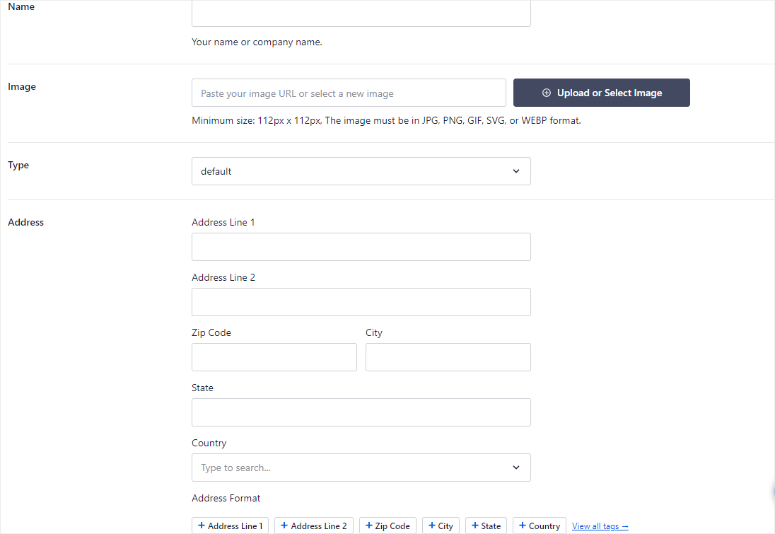Click the Upload or Select Image button
This screenshot has height=534, width=775.
tap(601, 93)
